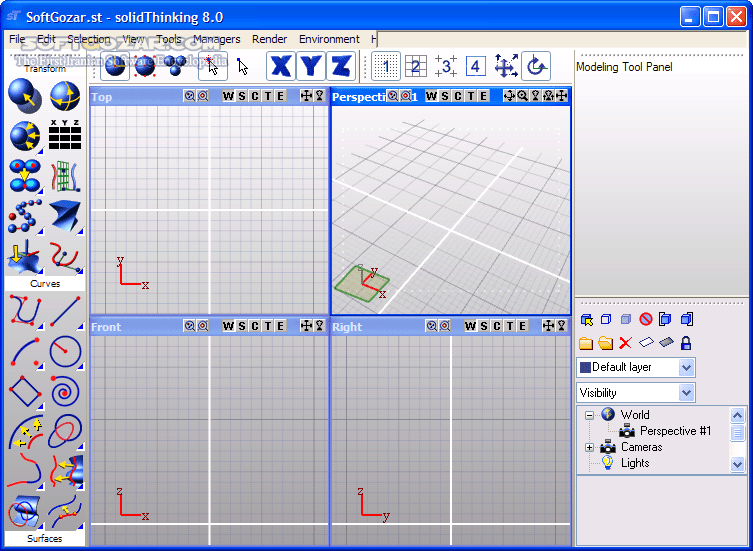The width and height of the screenshot is (753, 551).
Task: Select Perspective #1 in the world tree
Action: coord(675,431)
